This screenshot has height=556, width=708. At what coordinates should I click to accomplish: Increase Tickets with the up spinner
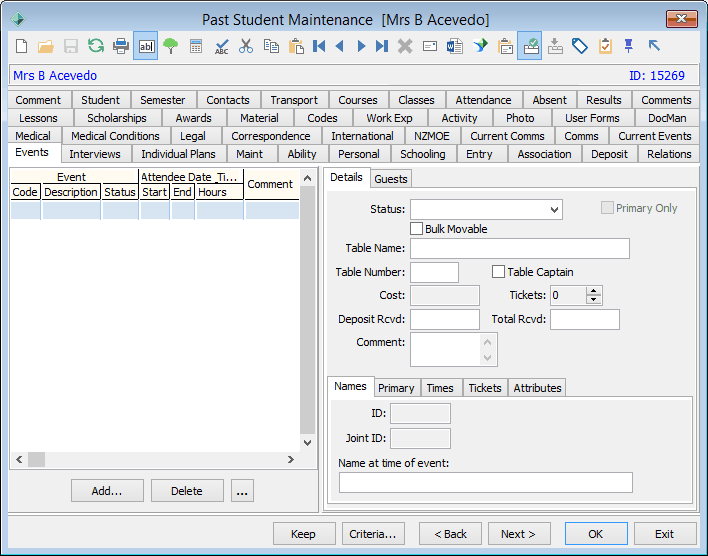[593, 291]
